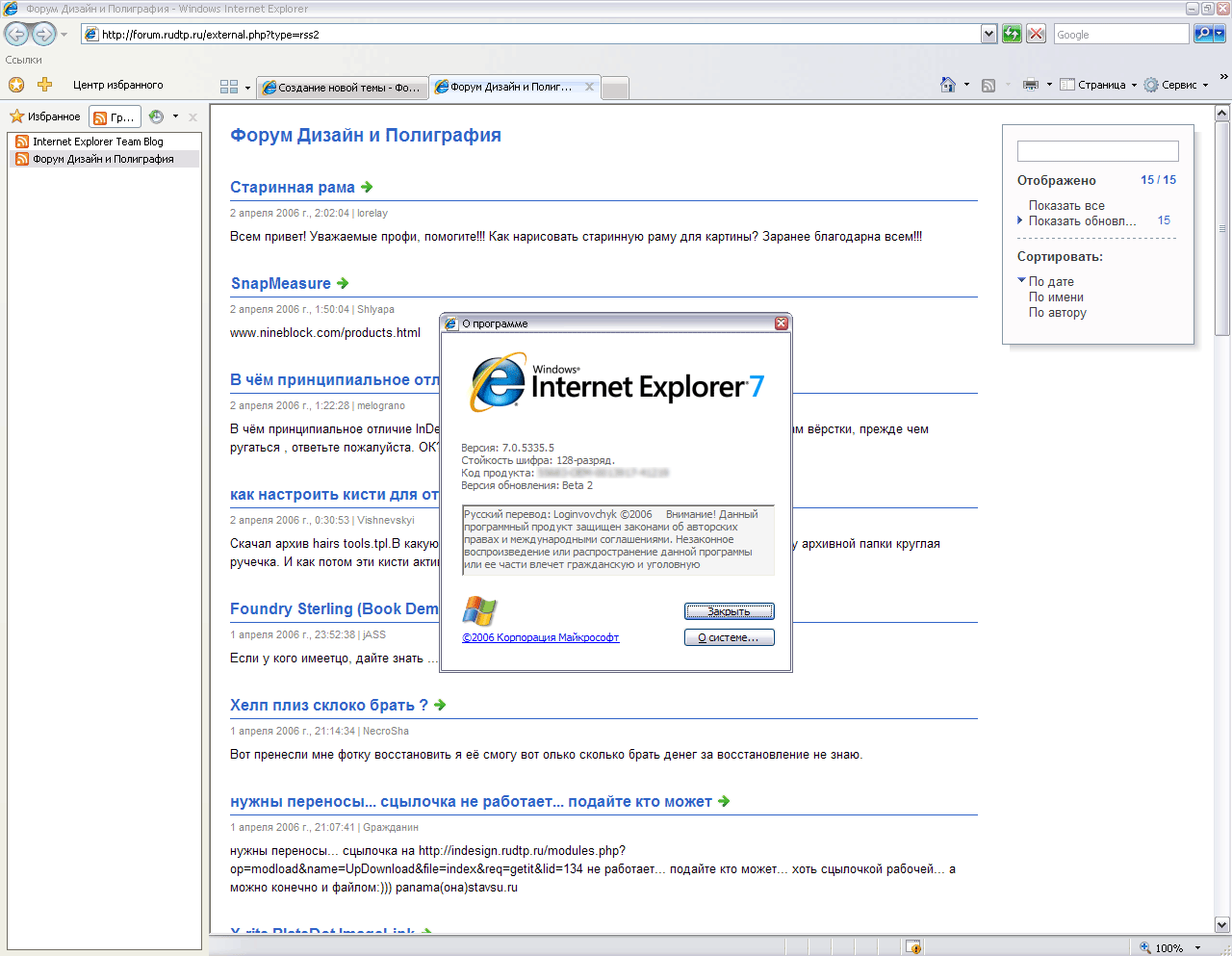Open 'нужны переносы… сцылочка не работает' post

pyautogui.click(x=471, y=801)
